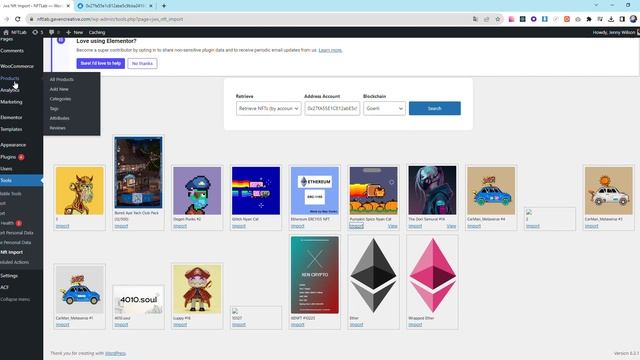
Task: Open a new browser tab with plus icon
Action: point(164,6)
